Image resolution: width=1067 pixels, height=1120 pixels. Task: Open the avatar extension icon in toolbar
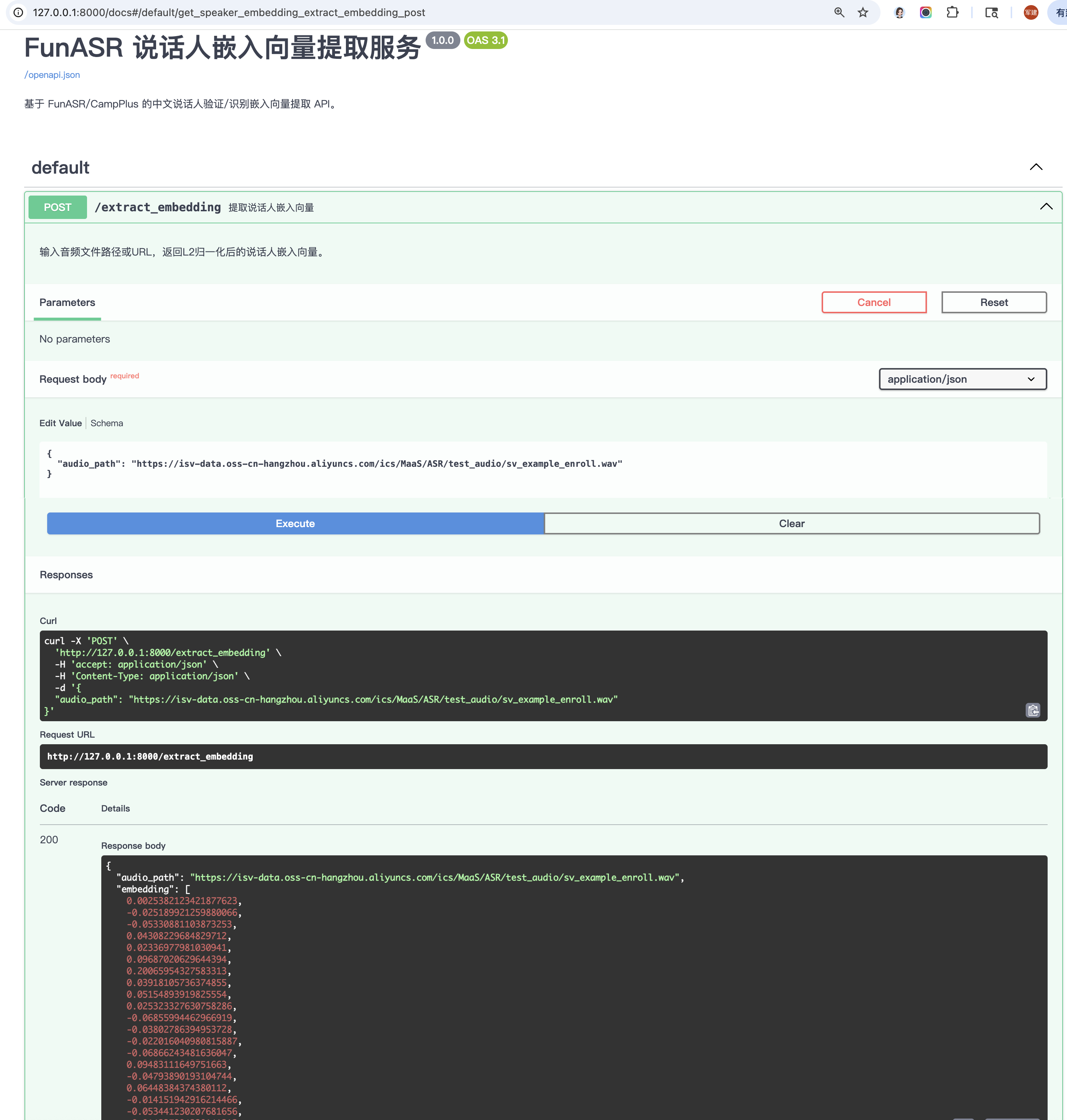899,12
